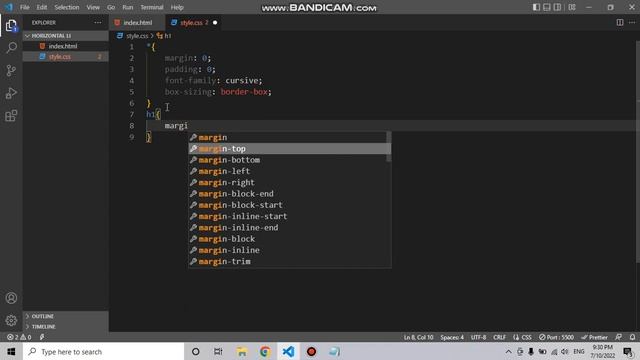Toggle the panel layout icon
The height and width of the screenshot is (360, 640).
pos(547,7)
